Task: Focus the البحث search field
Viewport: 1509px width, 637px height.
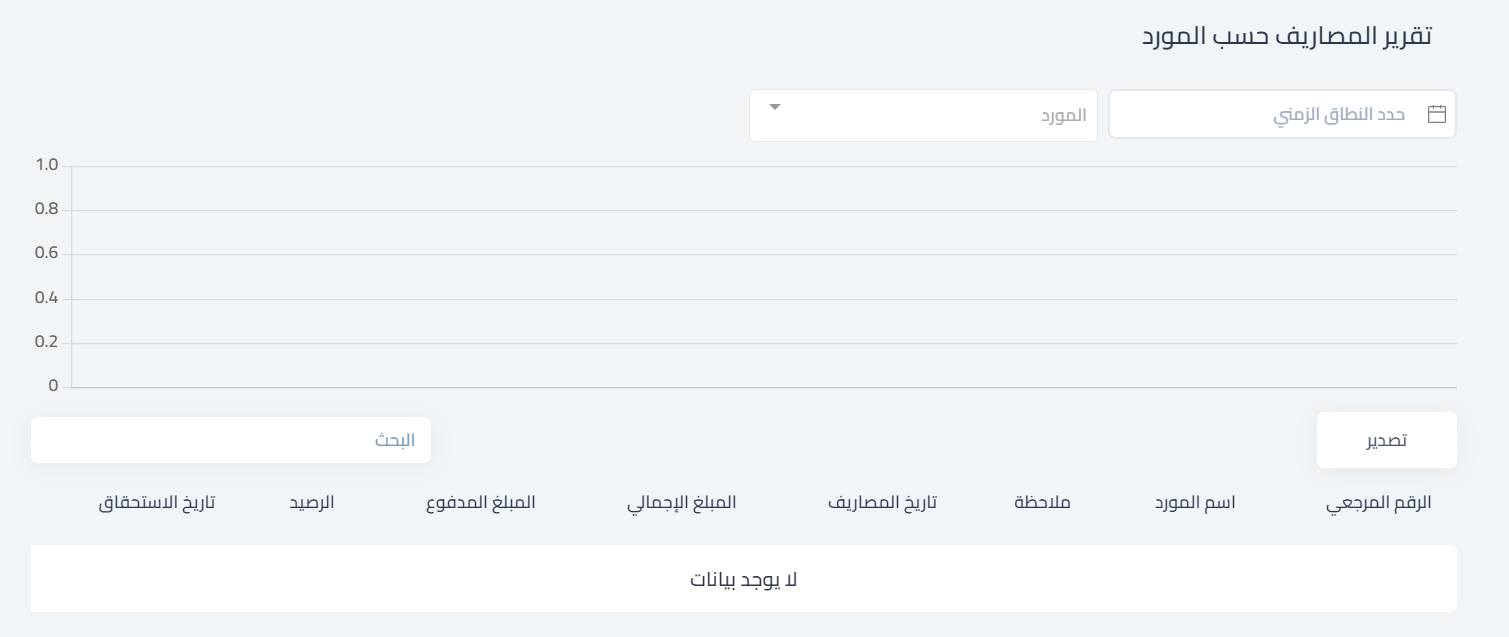Action: coord(231,440)
